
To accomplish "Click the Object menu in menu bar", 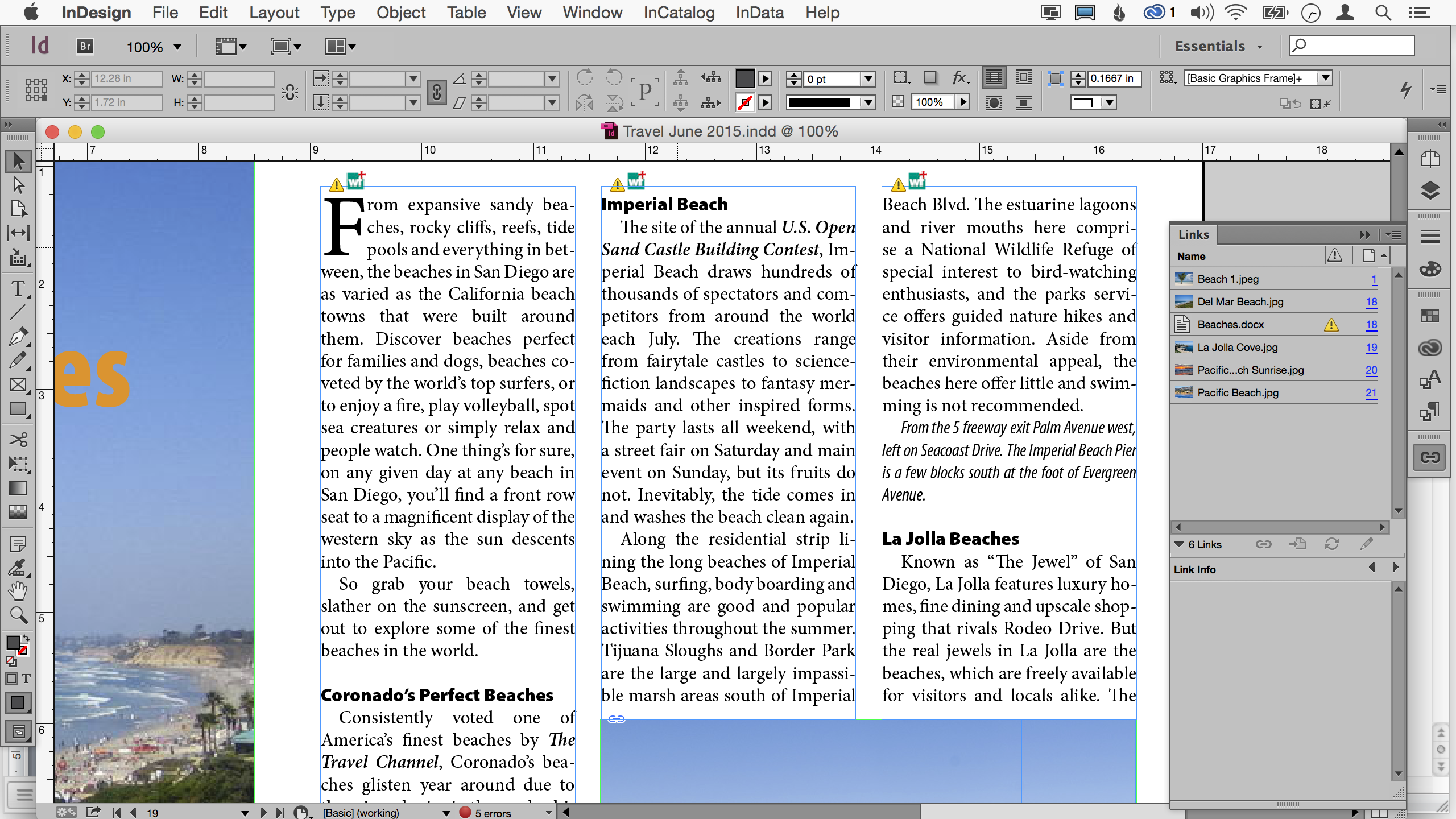I will 399,13.
